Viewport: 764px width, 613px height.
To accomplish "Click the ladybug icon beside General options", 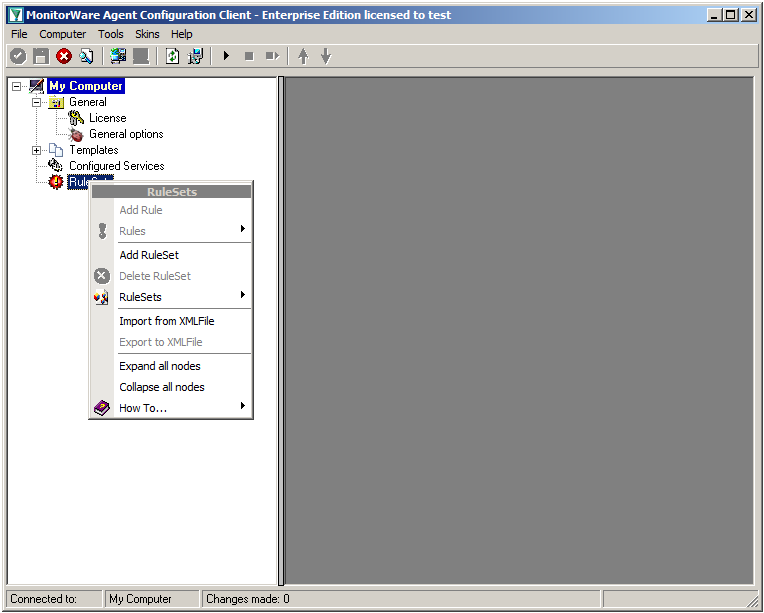I will pyautogui.click(x=76, y=134).
